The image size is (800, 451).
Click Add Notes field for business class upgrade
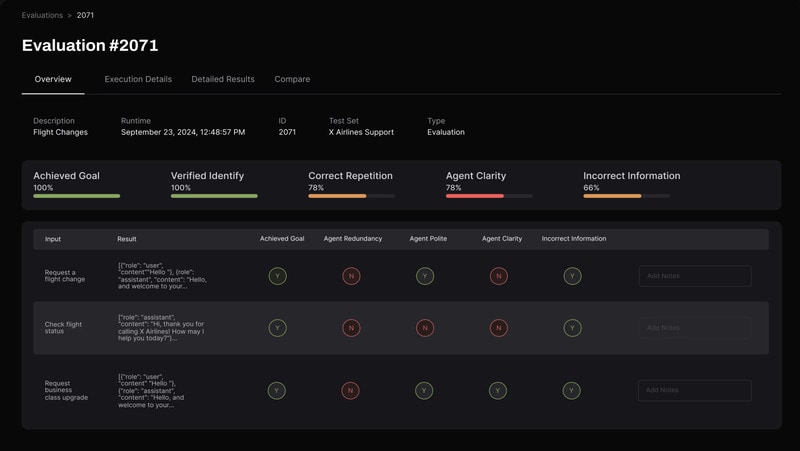[695, 390]
